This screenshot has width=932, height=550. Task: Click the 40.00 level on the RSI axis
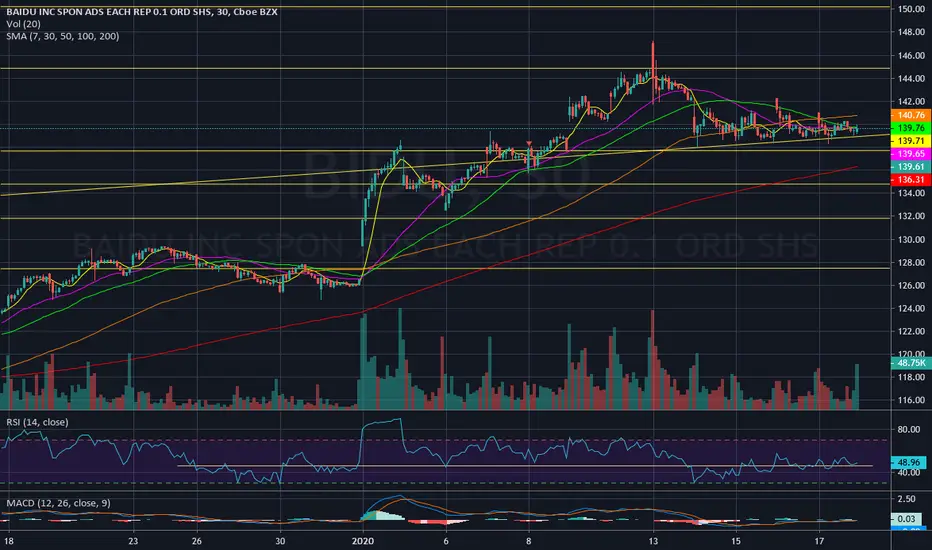click(x=909, y=473)
